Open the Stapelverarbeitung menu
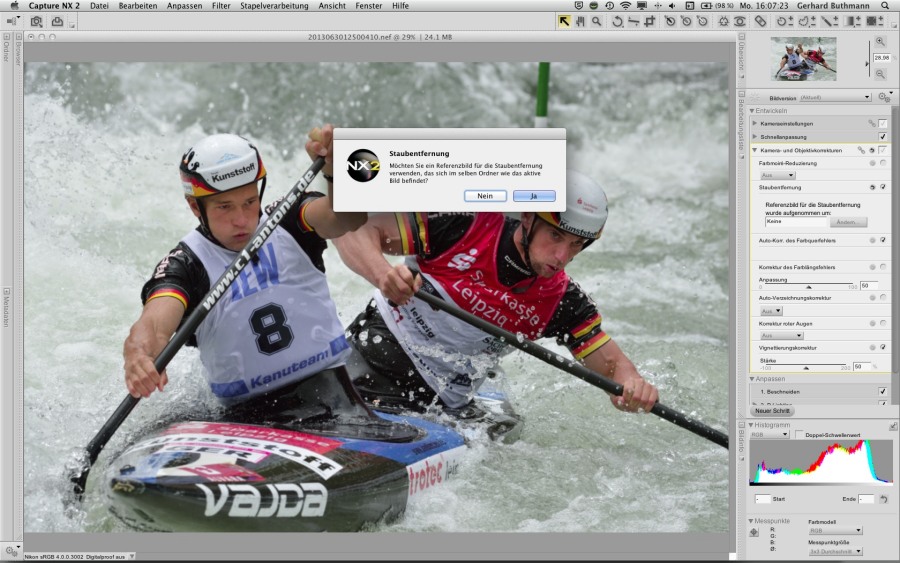This screenshot has width=900, height=563. (x=274, y=6)
